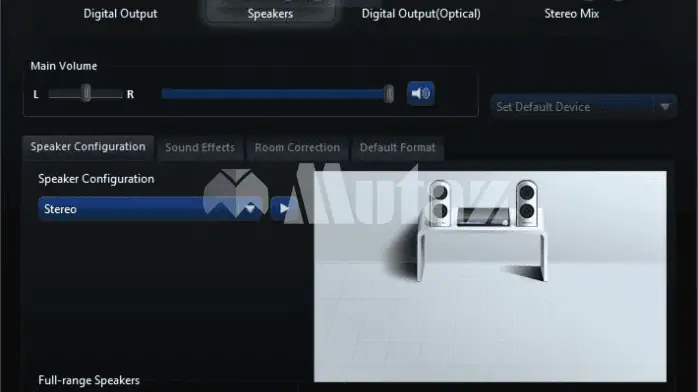Click the Main Volume label
Image resolution: width=698 pixels, height=392 pixels.
[x=64, y=66]
